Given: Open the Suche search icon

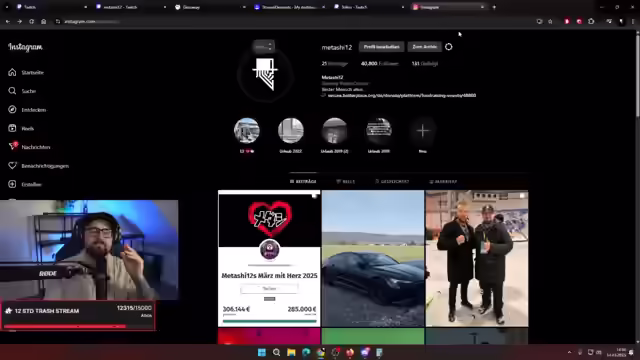Looking at the screenshot, I should (x=12, y=91).
